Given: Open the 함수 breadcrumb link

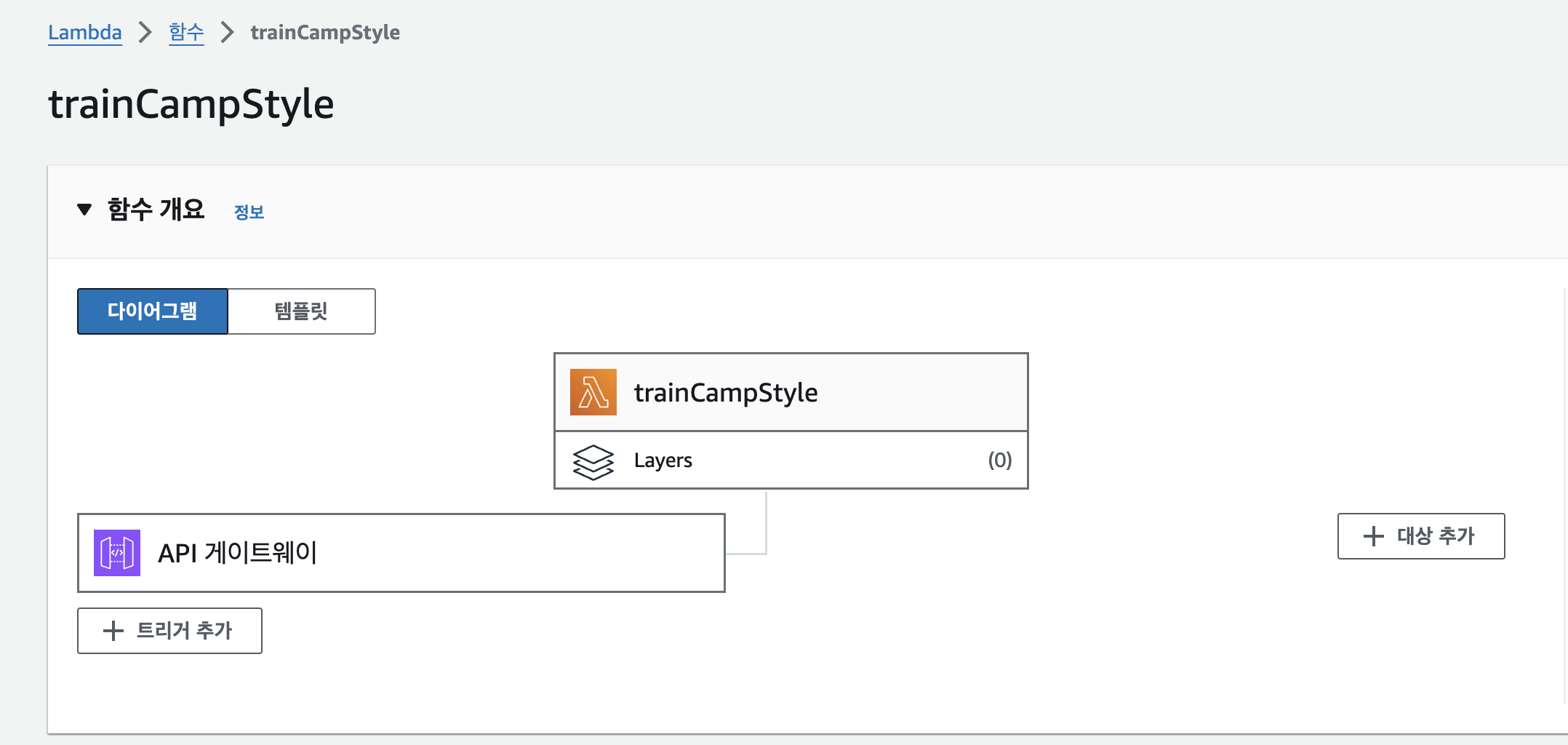Looking at the screenshot, I should coord(186,33).
